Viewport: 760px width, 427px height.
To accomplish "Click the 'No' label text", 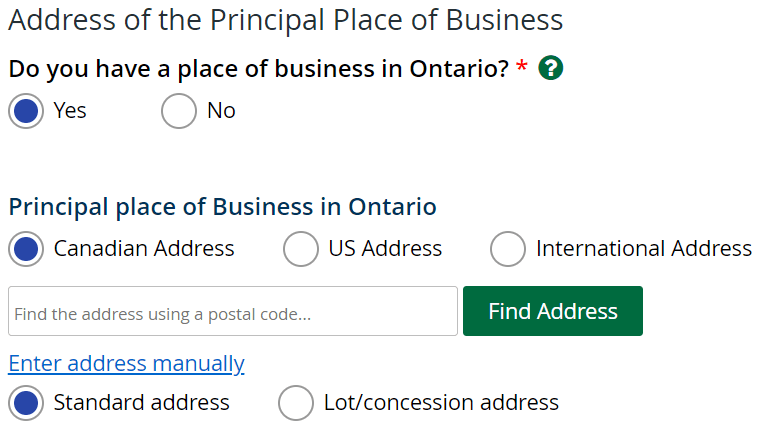I will click(x=222, y=111).
